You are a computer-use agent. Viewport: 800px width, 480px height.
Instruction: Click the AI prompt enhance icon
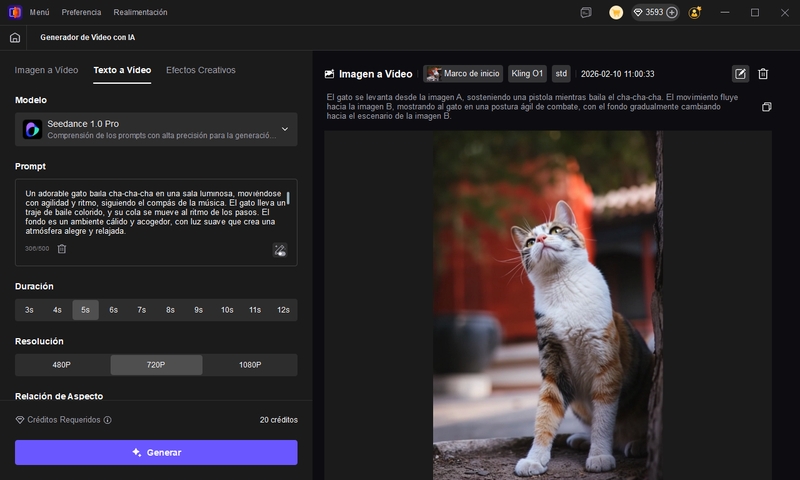280,250
